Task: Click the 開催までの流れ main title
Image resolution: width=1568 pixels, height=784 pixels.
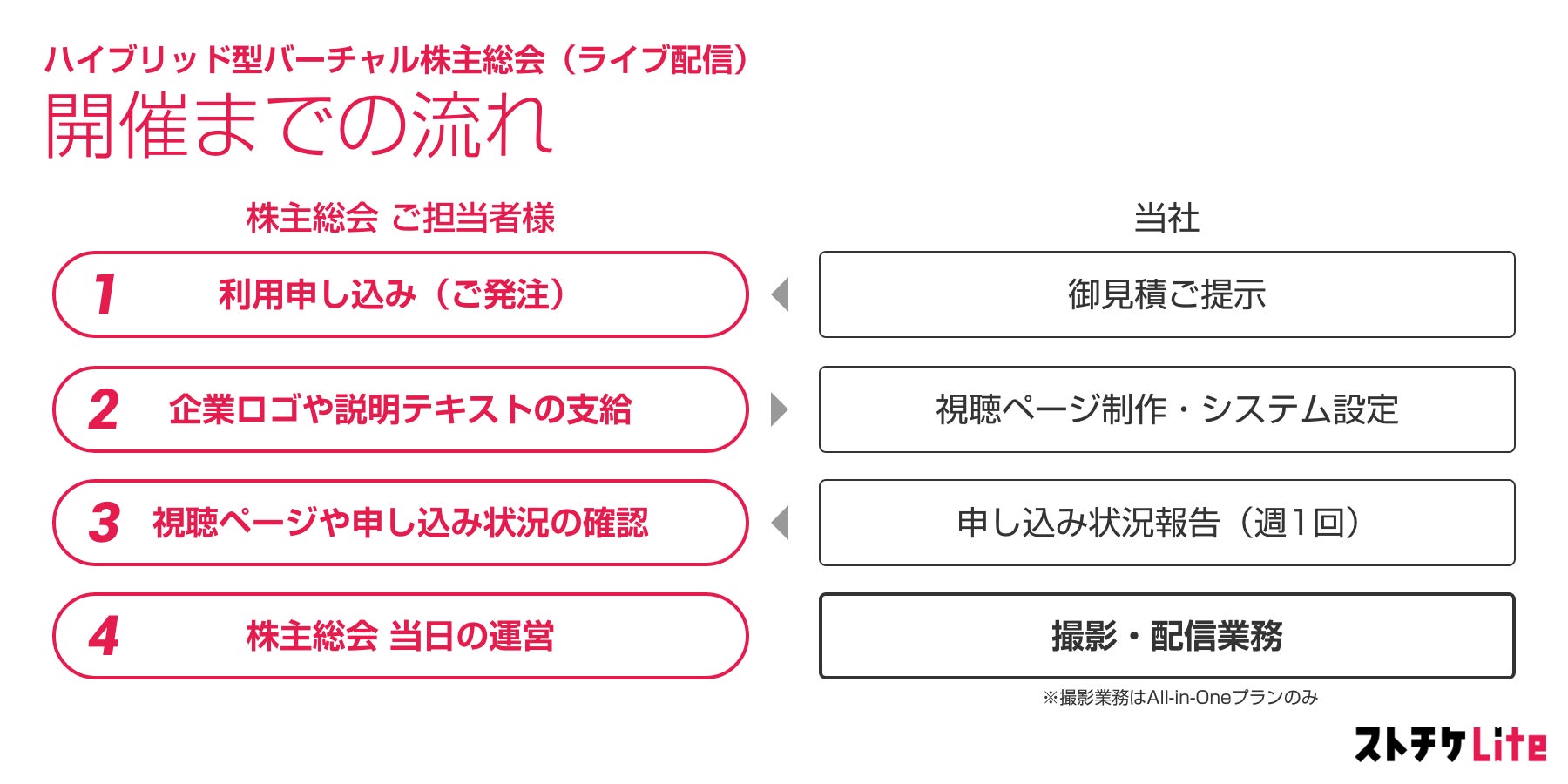Action: point(298,126)
